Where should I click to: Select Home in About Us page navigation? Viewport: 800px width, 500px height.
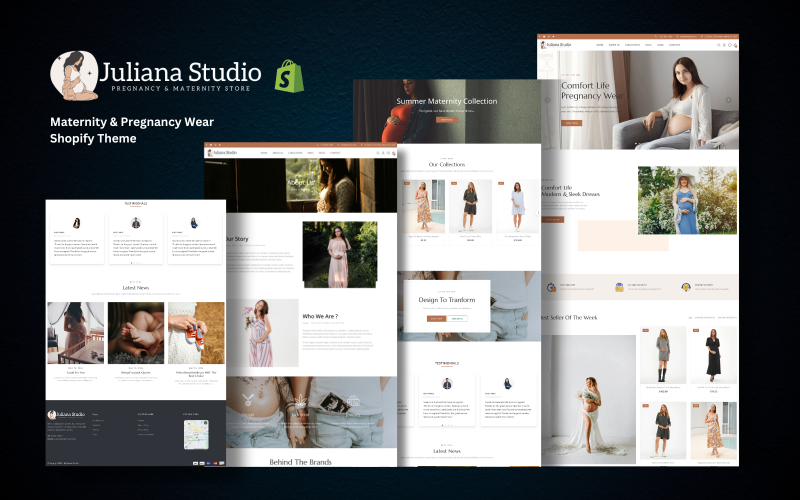click(x=264, y=153)
